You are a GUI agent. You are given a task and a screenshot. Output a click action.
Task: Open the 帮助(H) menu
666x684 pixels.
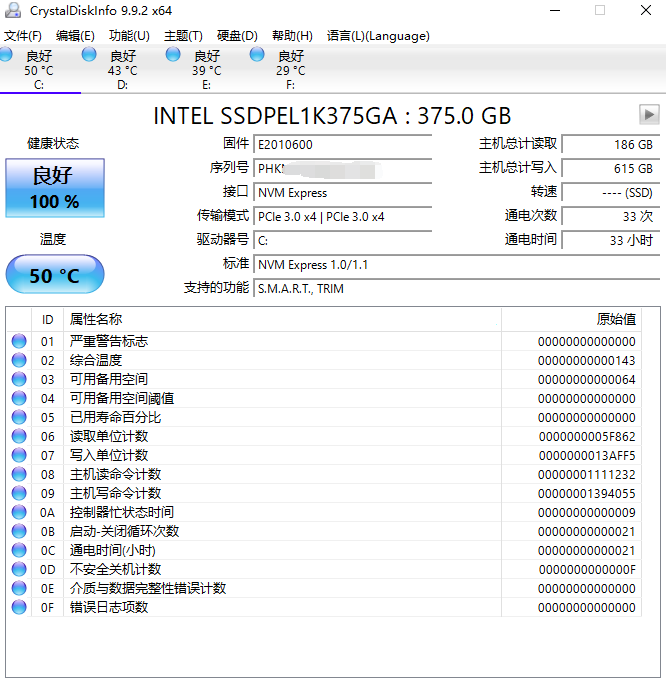click(x=292, y=36)
